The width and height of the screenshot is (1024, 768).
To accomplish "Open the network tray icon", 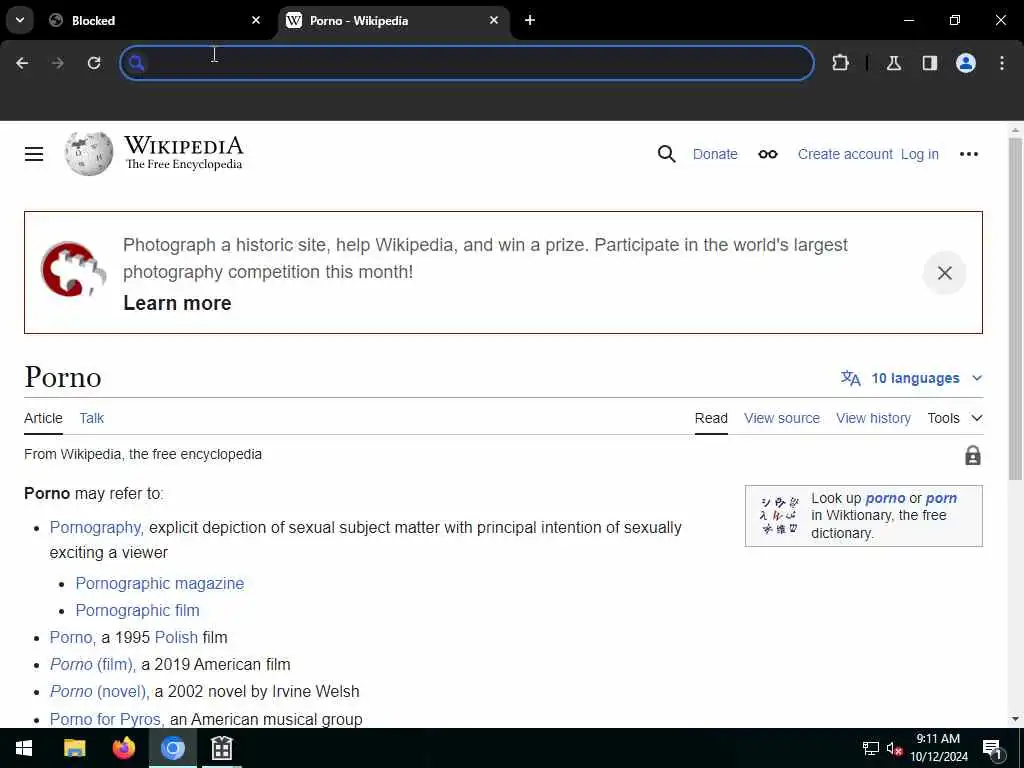I will [x=871, y=748].
